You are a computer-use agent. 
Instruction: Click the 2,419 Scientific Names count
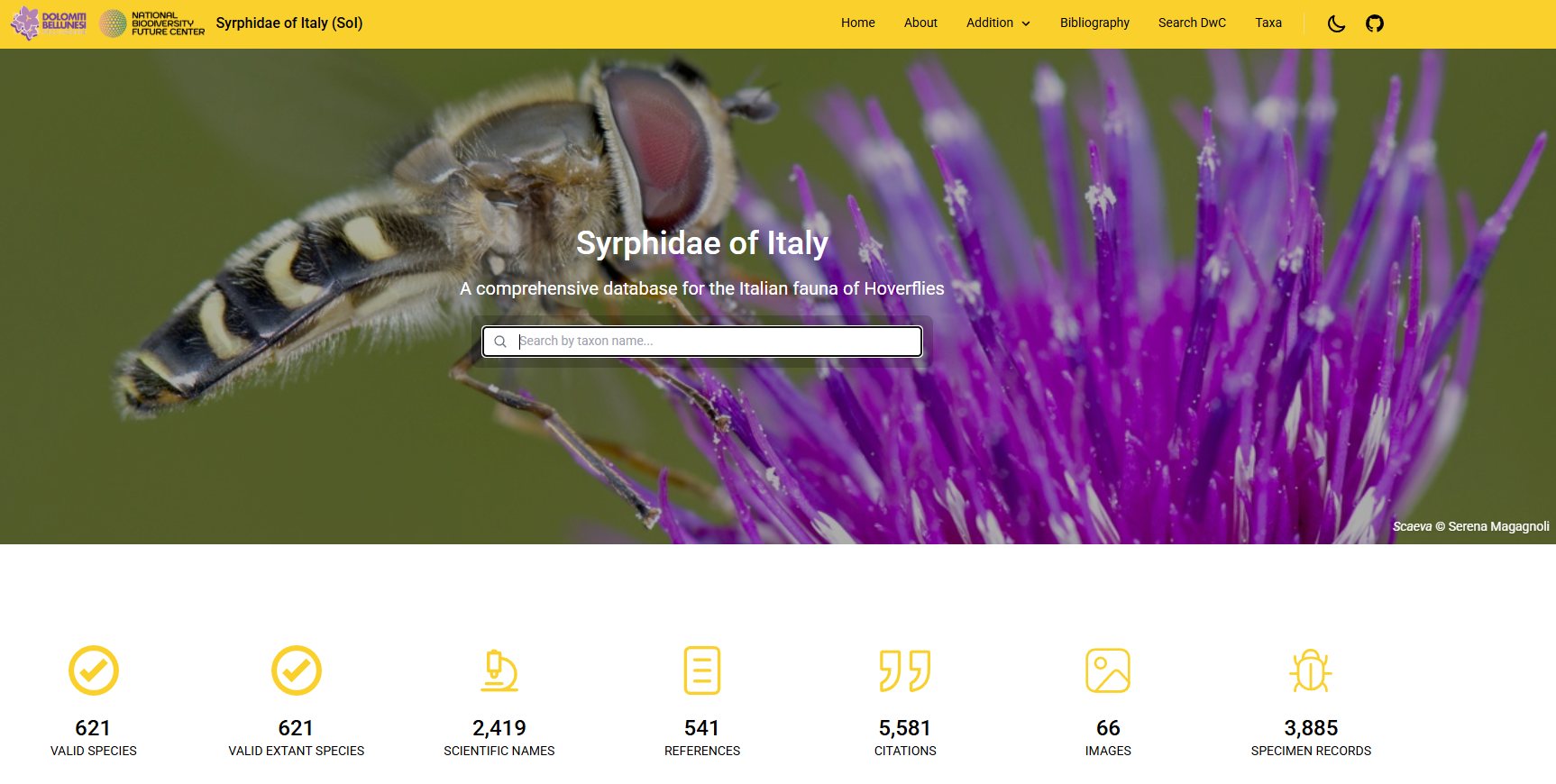499,728
